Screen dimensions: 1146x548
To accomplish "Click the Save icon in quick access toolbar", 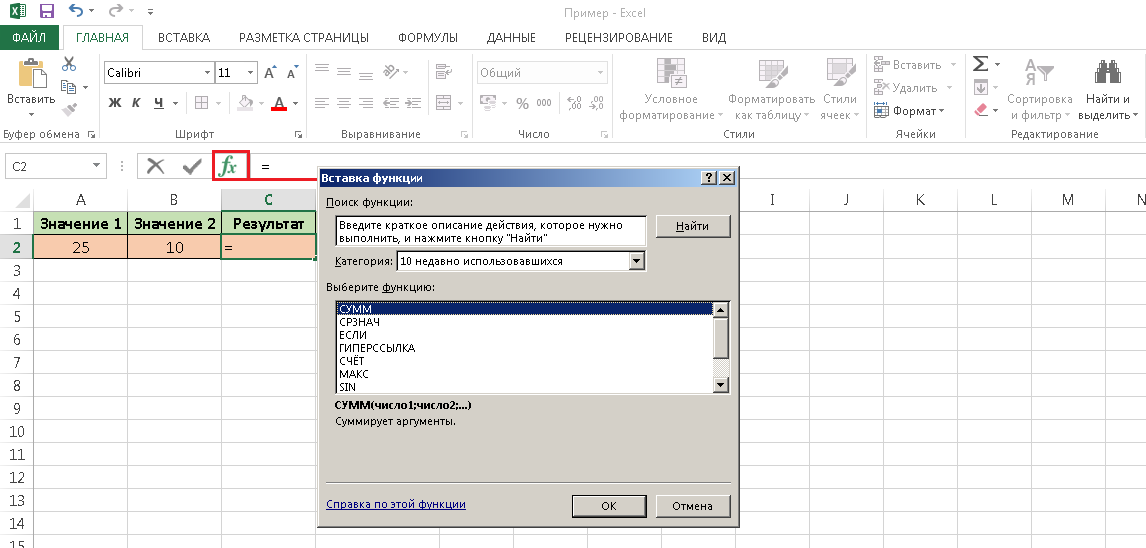I will point(47,12).
